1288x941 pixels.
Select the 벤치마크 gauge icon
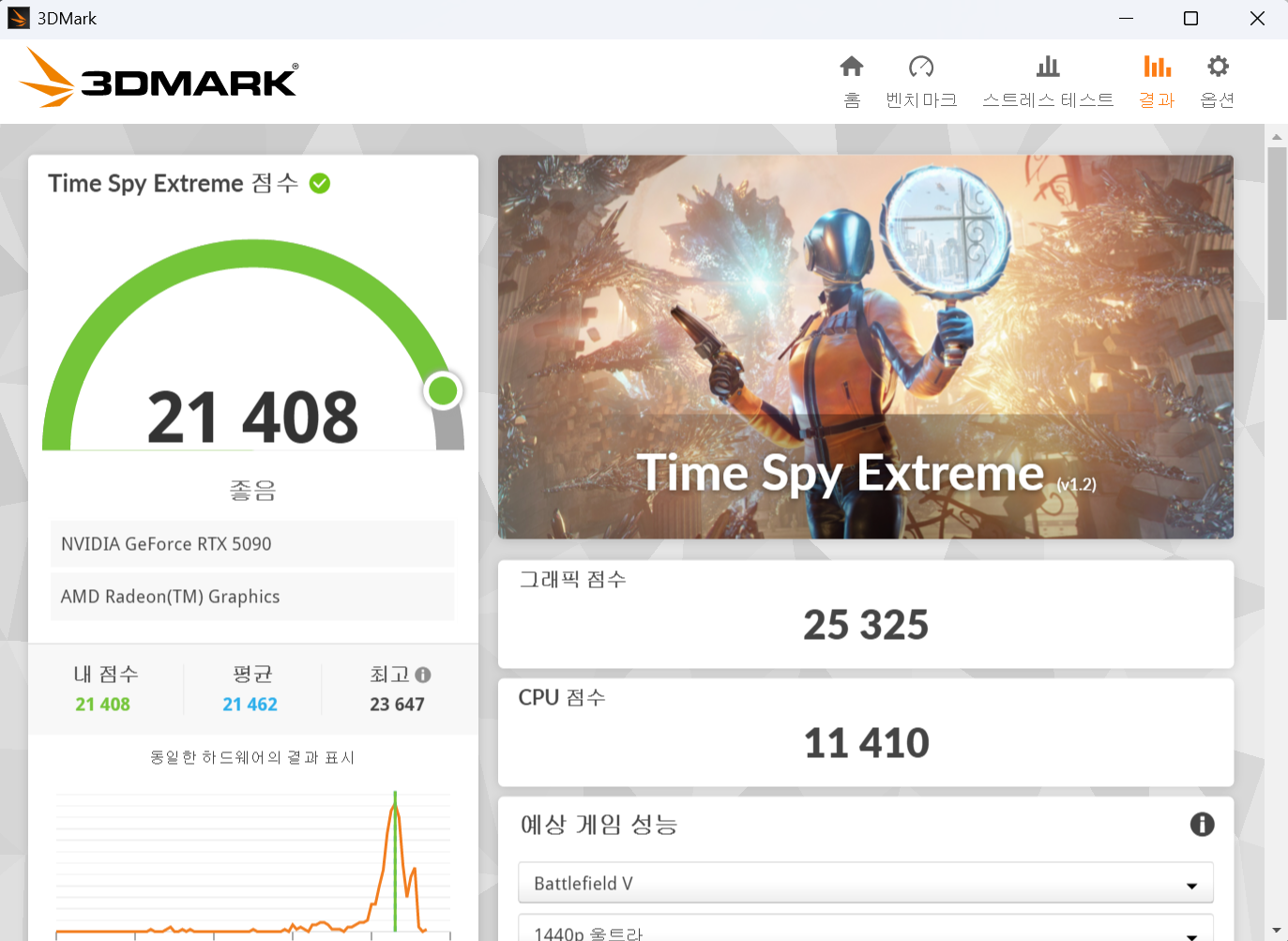pos(921,80)
